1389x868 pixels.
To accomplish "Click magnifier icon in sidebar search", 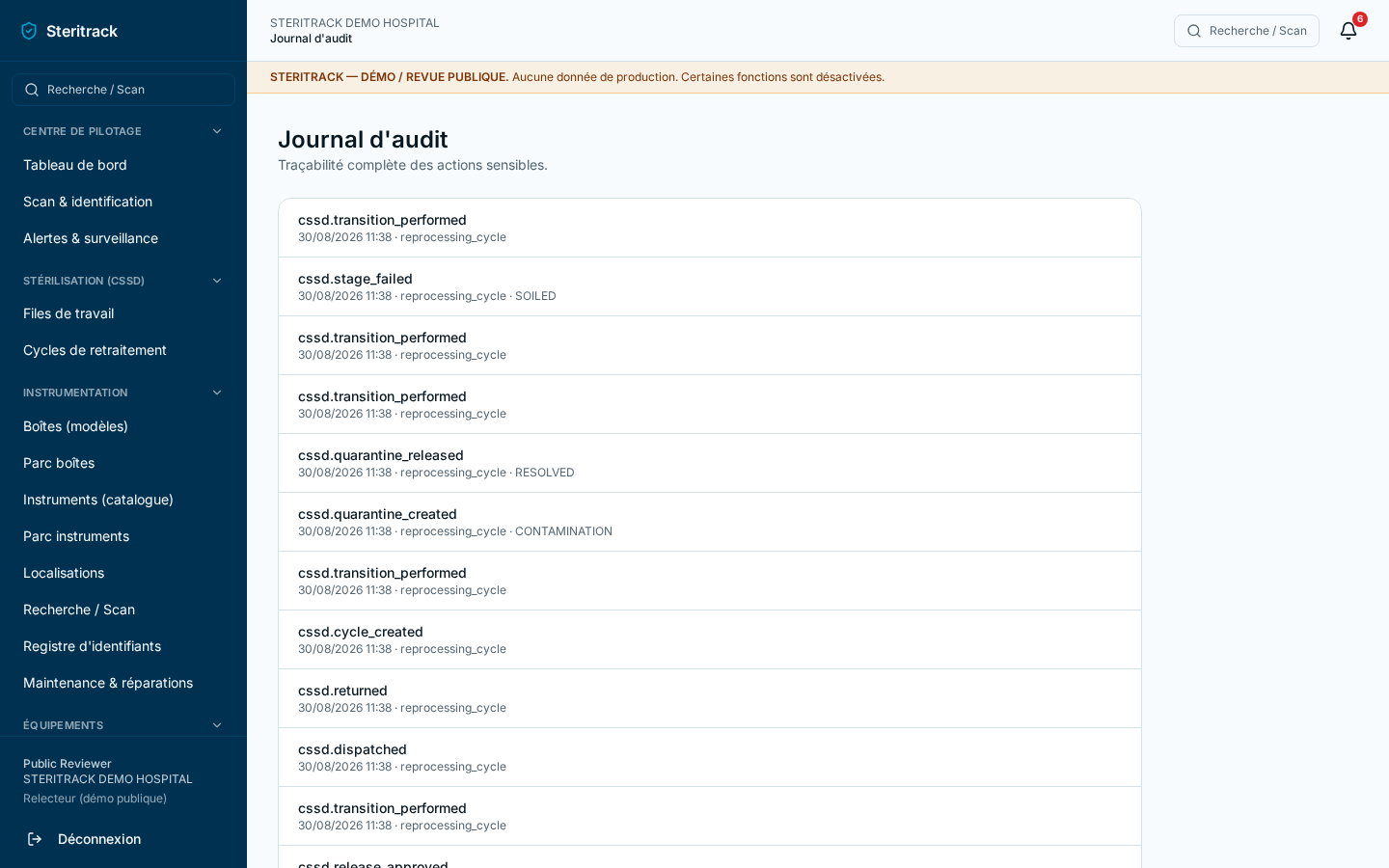I will pyautogui.click(x=32, y=90).
